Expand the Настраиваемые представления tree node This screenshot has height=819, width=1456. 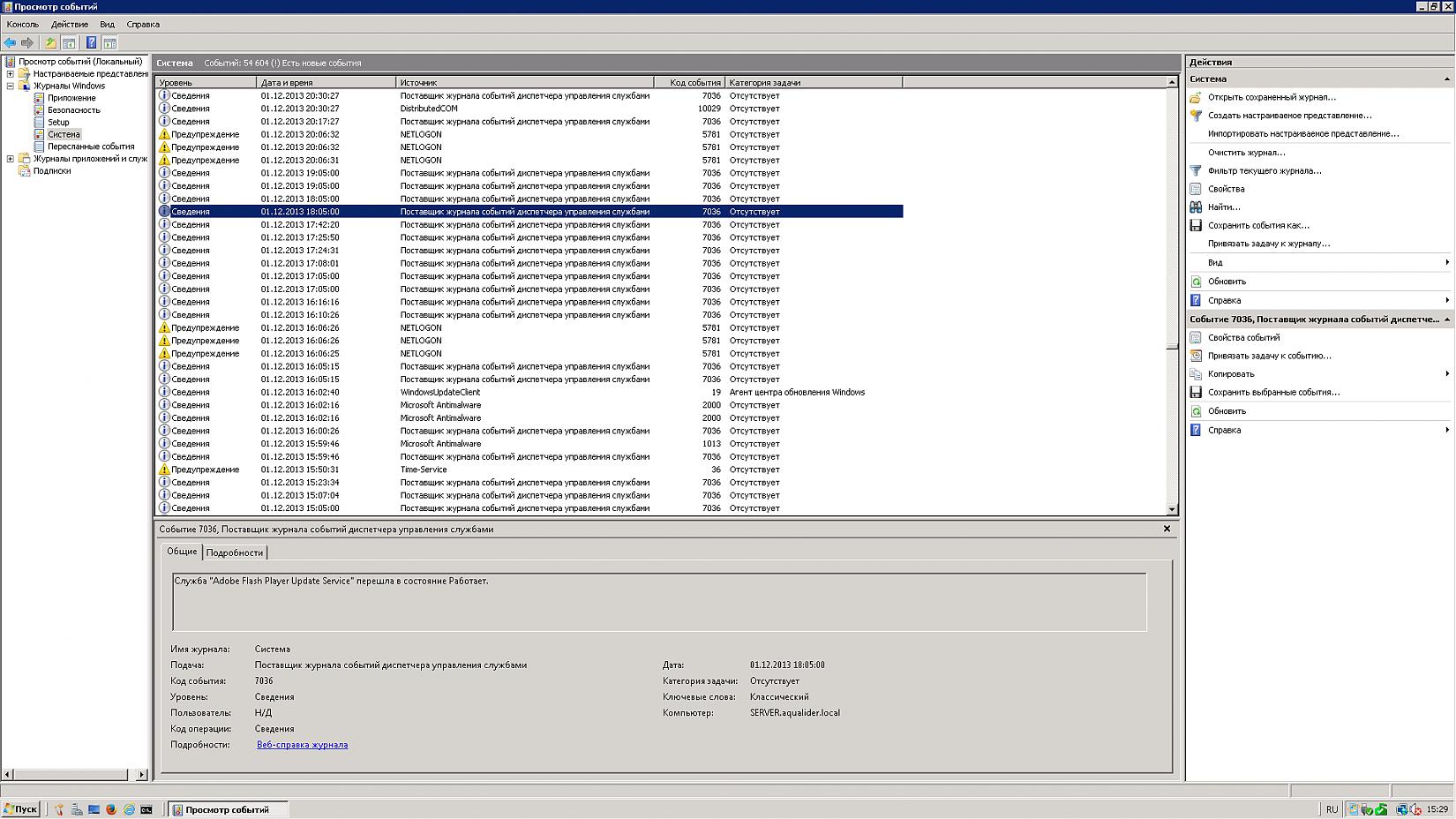pyautogui.click(x=10, y=74)
